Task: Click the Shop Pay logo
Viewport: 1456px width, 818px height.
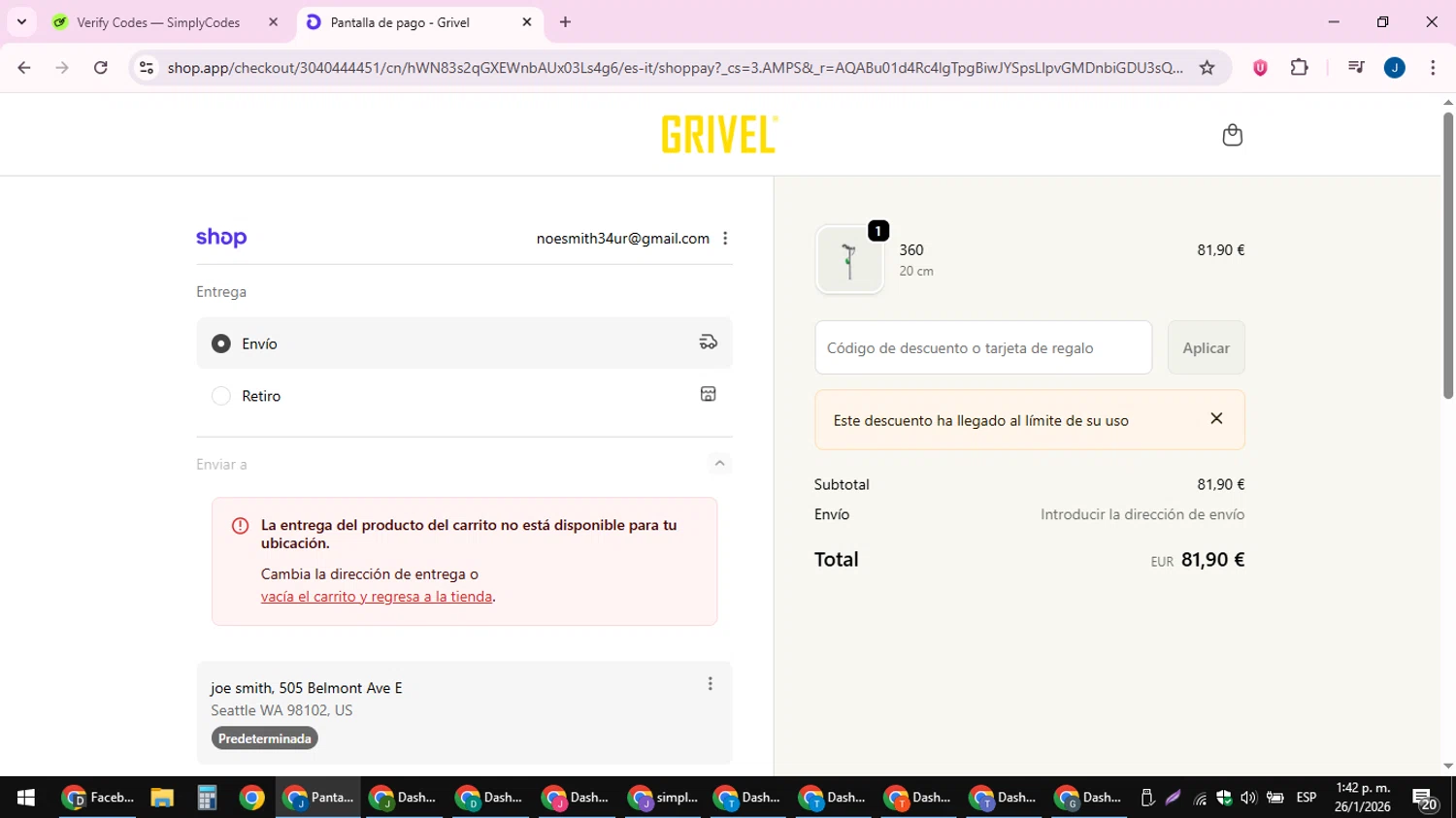Action: coord(221,238)
